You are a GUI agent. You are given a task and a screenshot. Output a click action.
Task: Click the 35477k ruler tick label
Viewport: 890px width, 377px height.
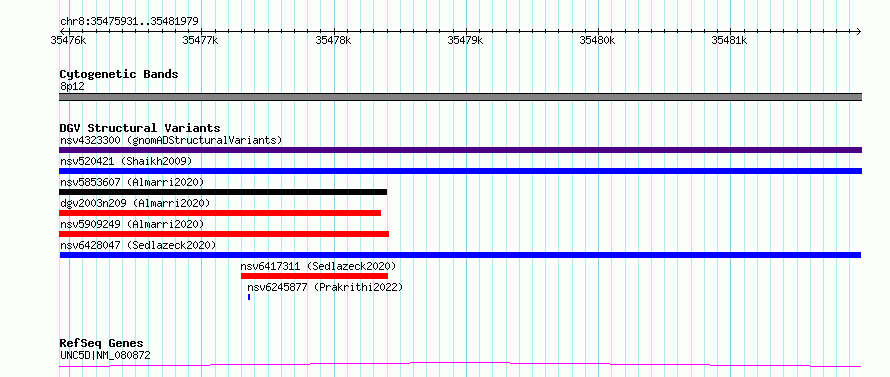tap(200, 40)
